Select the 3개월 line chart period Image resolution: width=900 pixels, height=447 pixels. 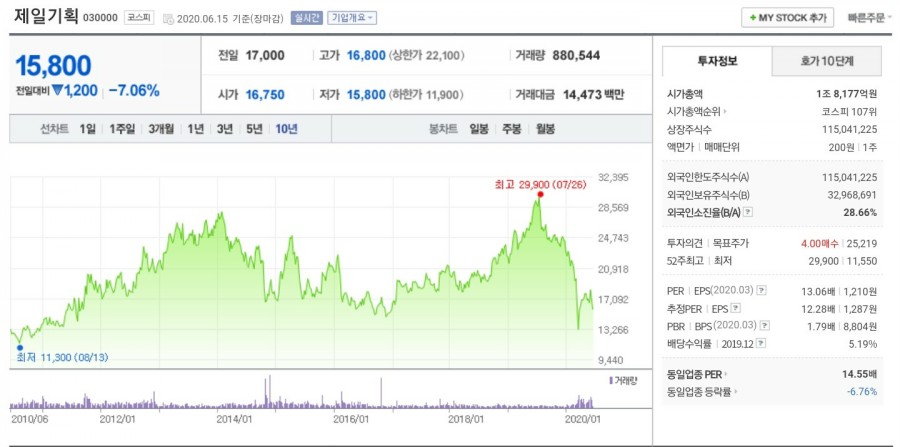pyautogui.click(x=161, y=129)
